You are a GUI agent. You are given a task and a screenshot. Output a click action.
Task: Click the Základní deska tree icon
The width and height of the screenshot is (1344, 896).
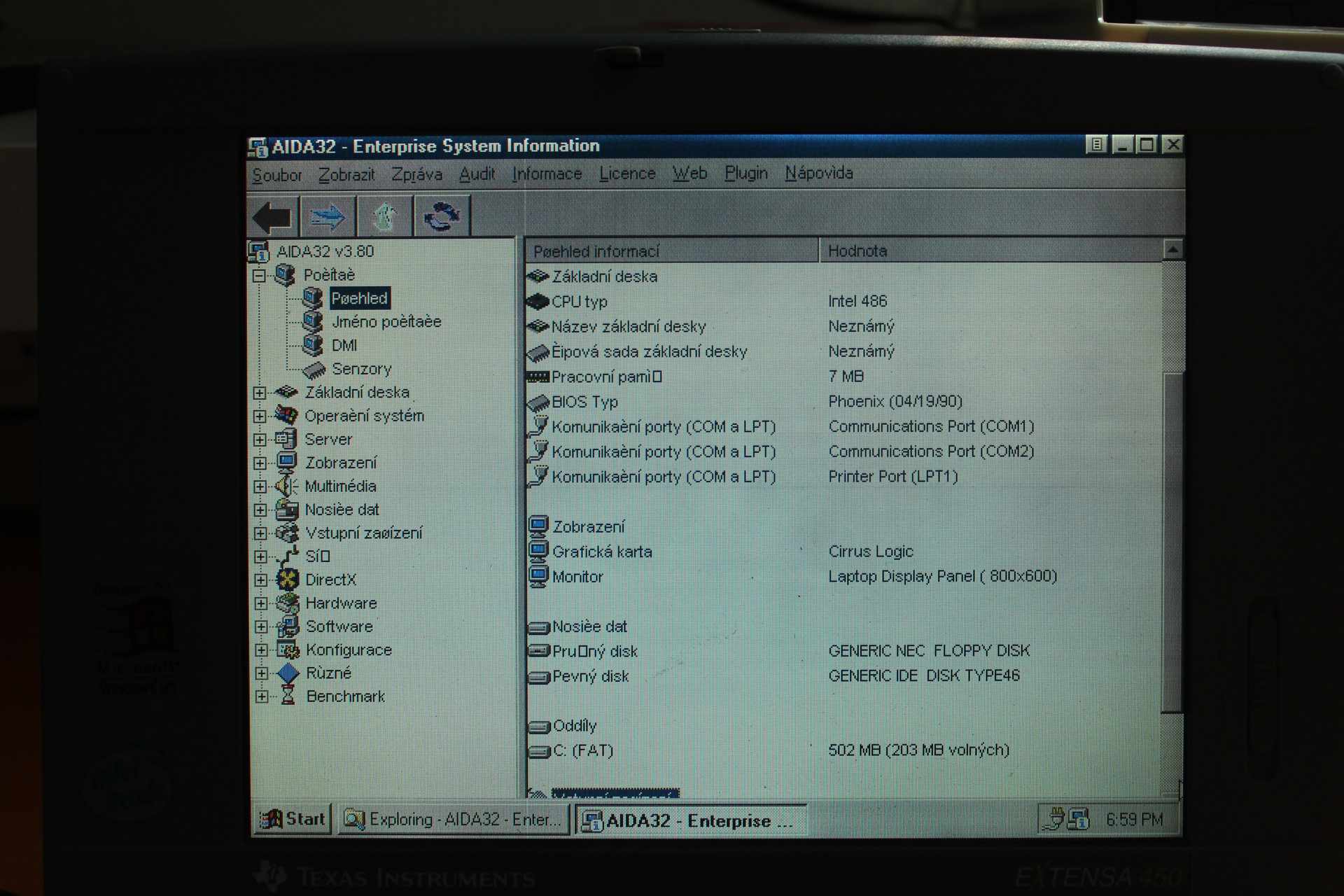tap(286, 392)
